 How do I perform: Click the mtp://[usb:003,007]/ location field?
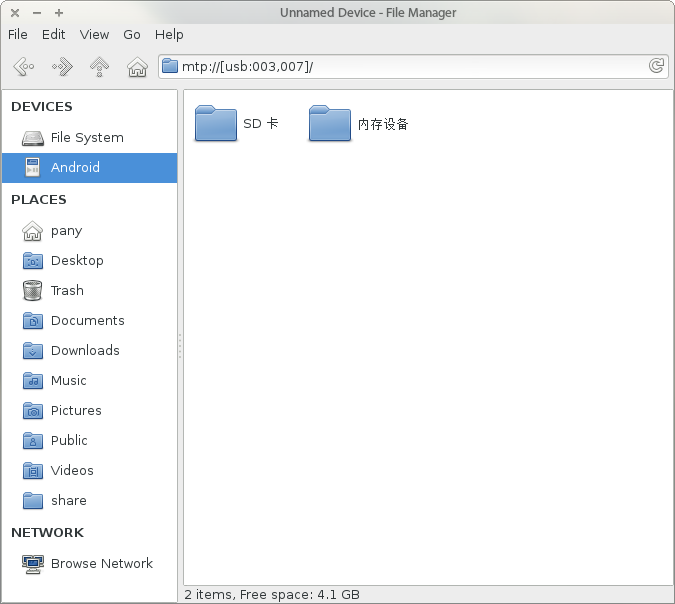pyautogui.click(x=413, y=66)
